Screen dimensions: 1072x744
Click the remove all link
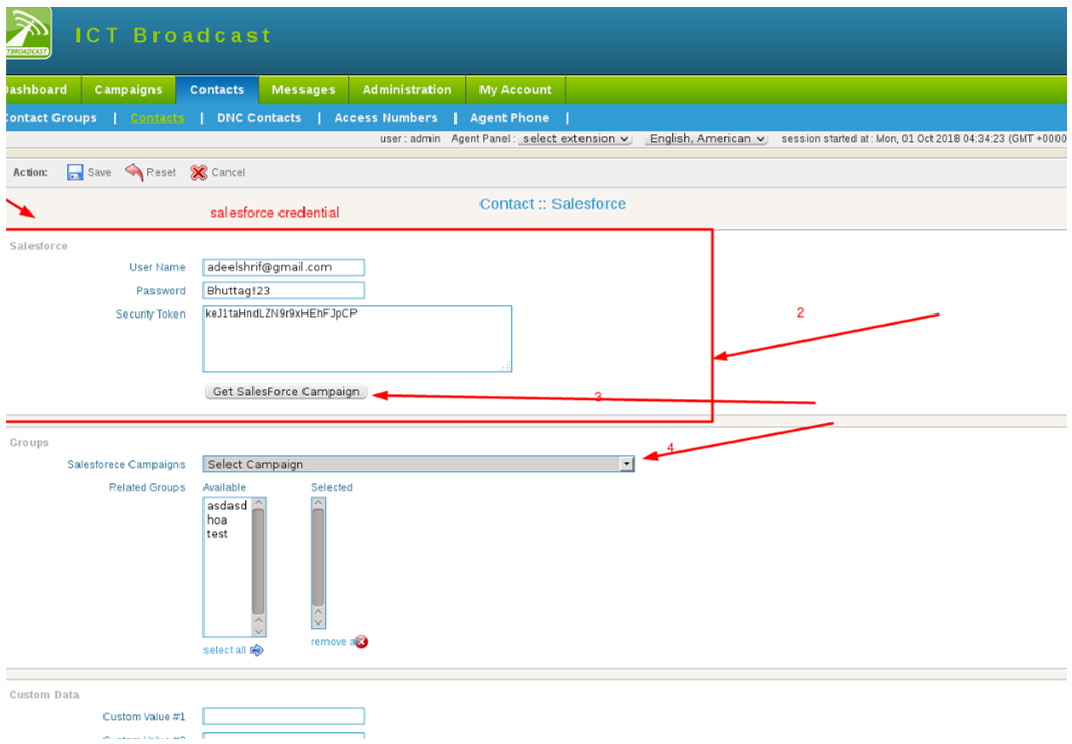(332, 642)
